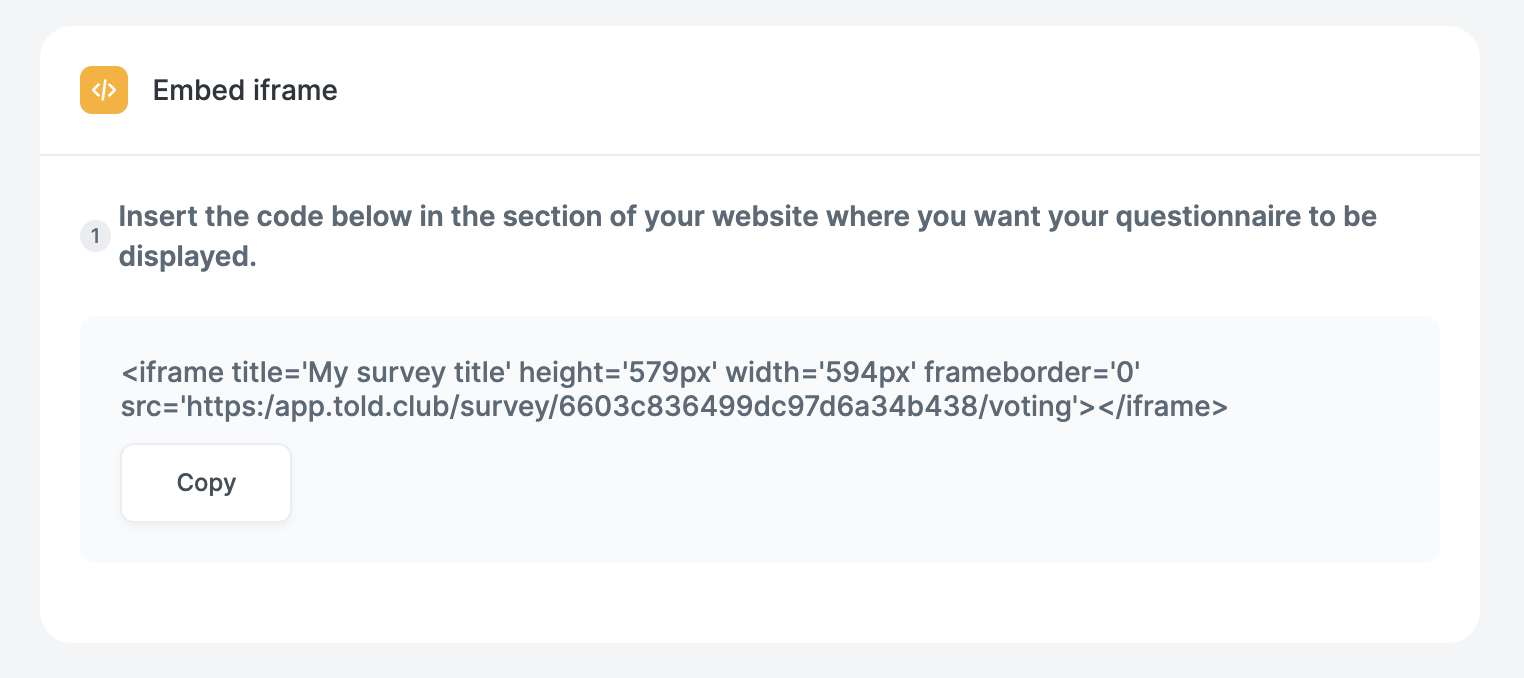Click the Copy button

(206, 483)
